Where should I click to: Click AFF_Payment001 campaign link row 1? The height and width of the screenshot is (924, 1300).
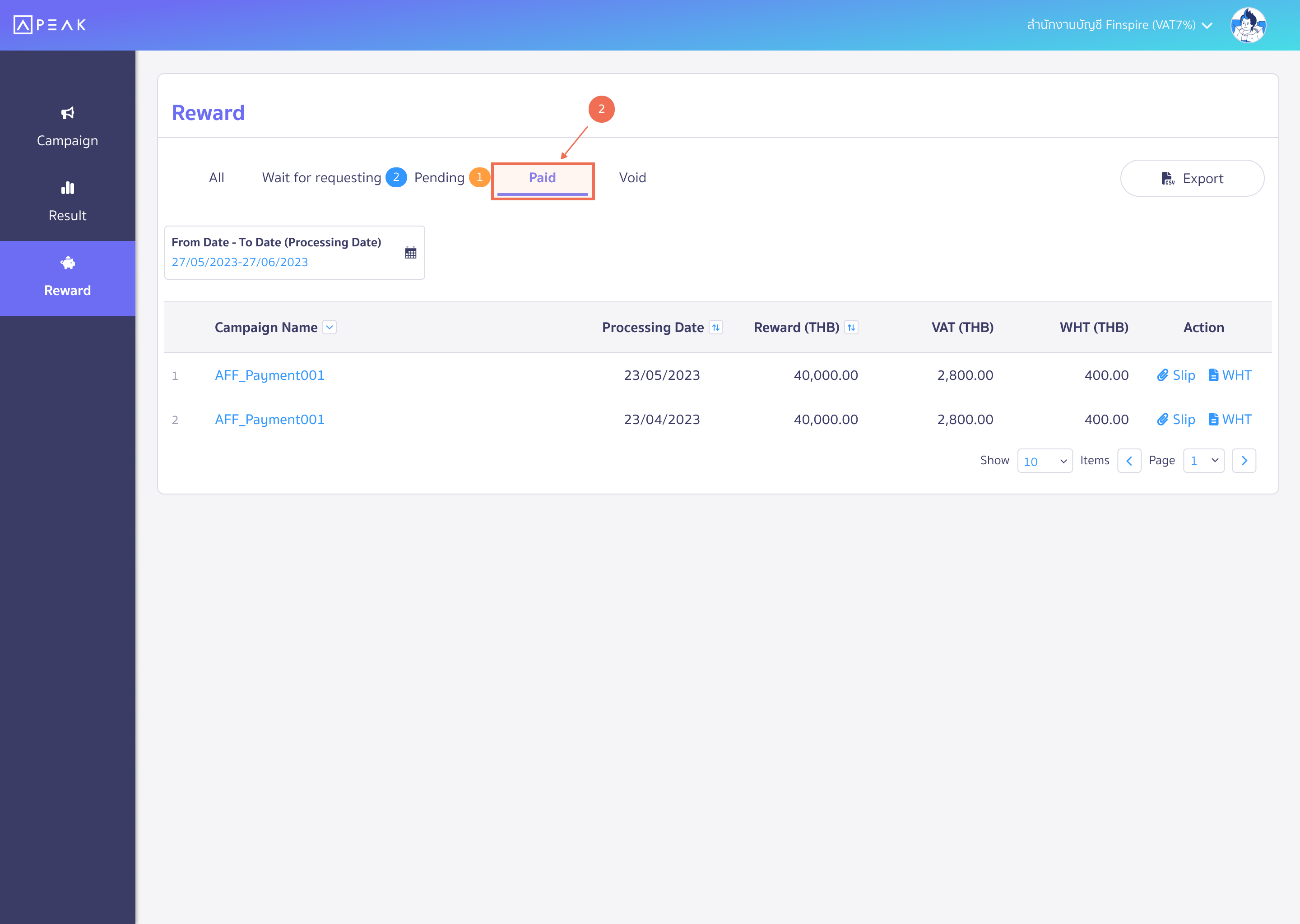270,375
